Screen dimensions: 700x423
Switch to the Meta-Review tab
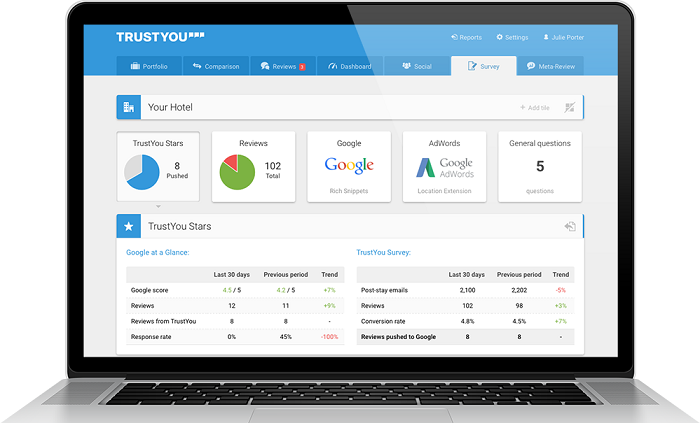point(551,66)
